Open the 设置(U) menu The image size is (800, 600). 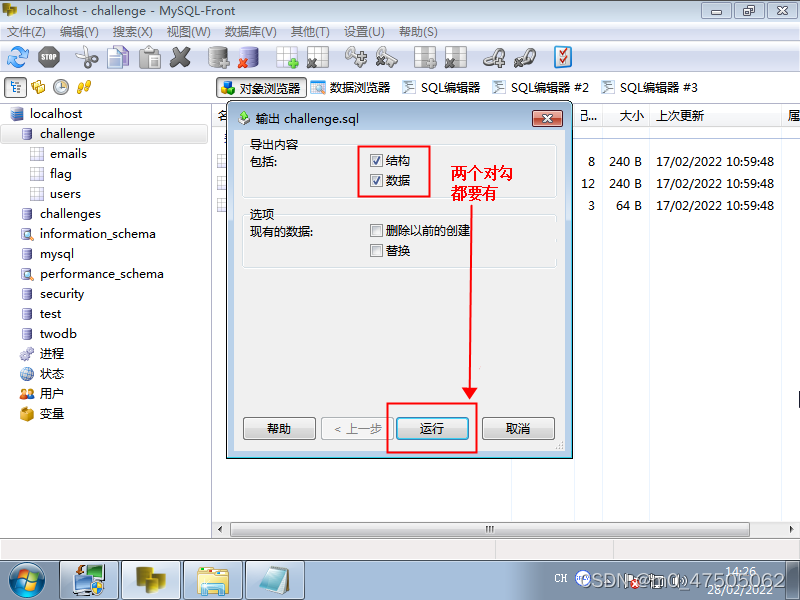point(364,32)
